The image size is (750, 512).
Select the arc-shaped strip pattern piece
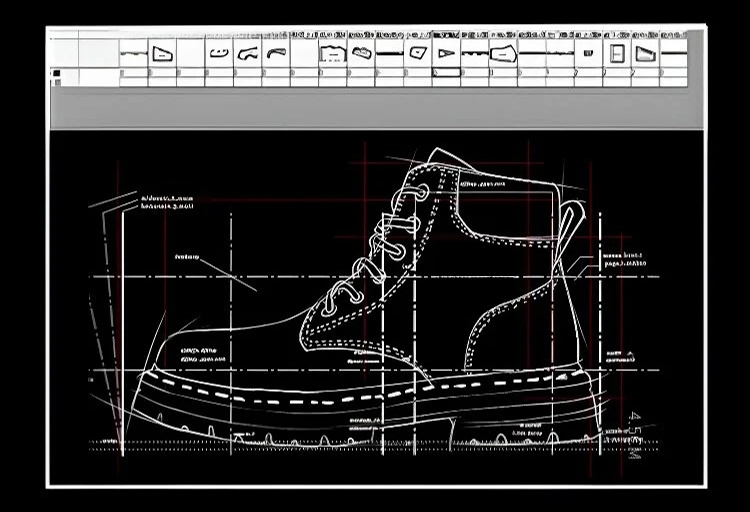[x=276, y=53]
